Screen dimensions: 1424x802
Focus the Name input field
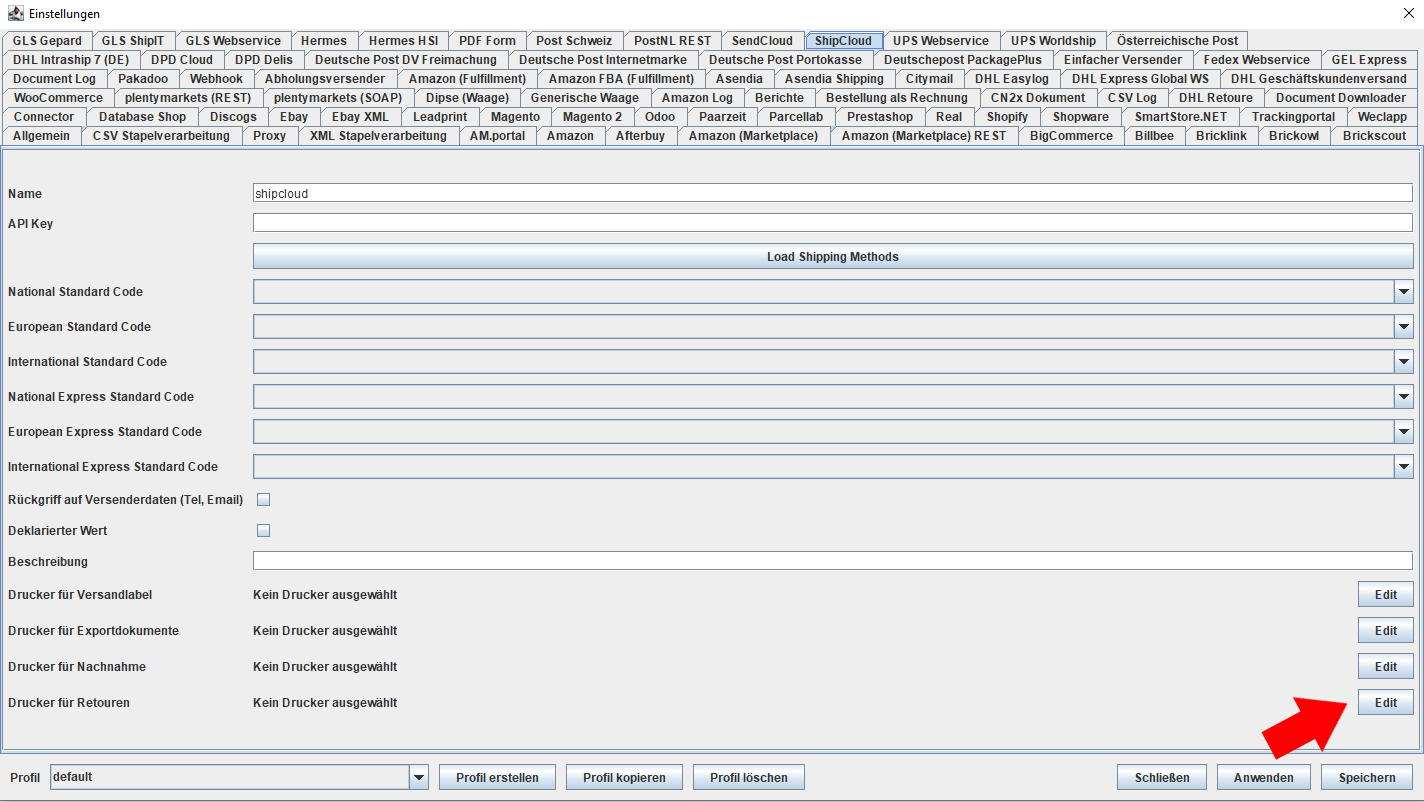pos(833,193)
